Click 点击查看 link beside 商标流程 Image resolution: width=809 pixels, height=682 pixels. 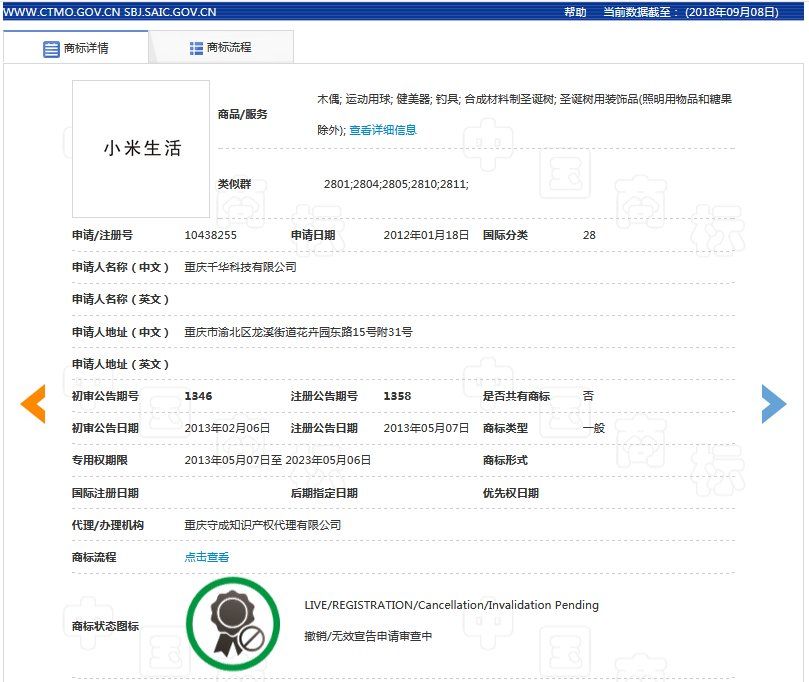pos(207,557)
